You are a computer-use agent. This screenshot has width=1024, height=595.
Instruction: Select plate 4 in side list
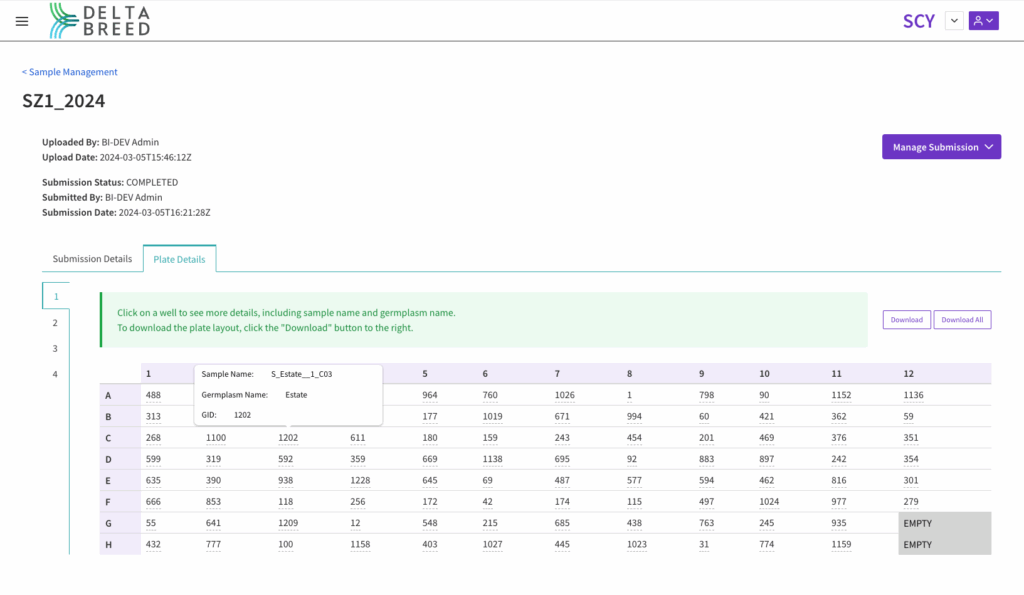coord(56,375)
